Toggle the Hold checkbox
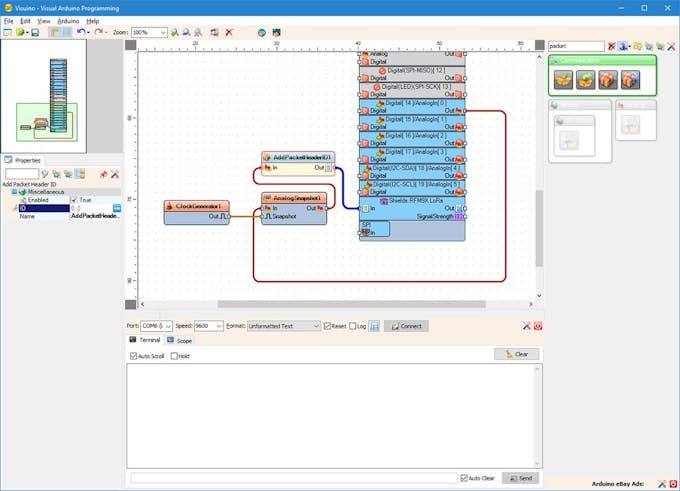Image resolution: width=680 pixels, height=491 pixels. pos(174,356)
